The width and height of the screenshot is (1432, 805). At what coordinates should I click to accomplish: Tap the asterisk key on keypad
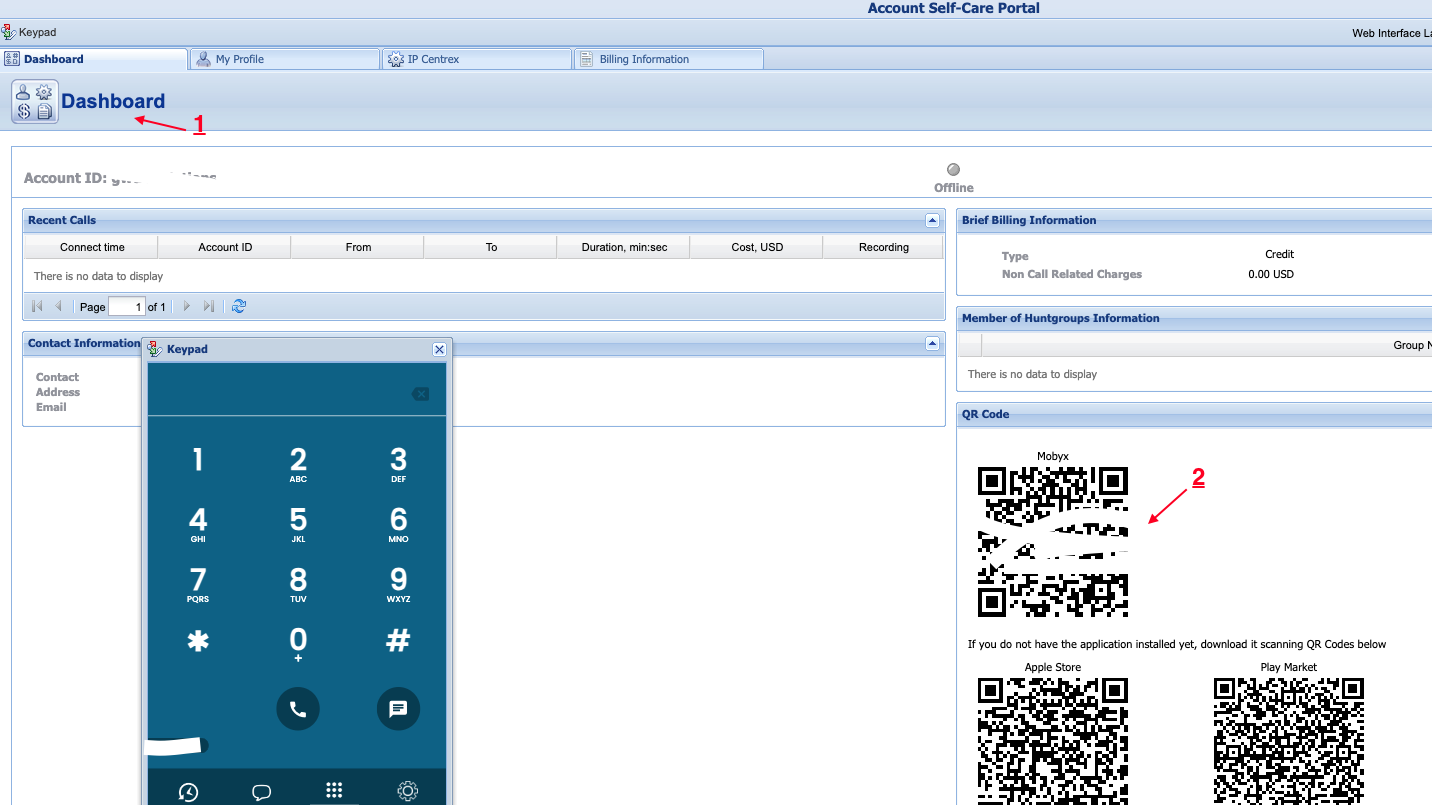[198, 641]
